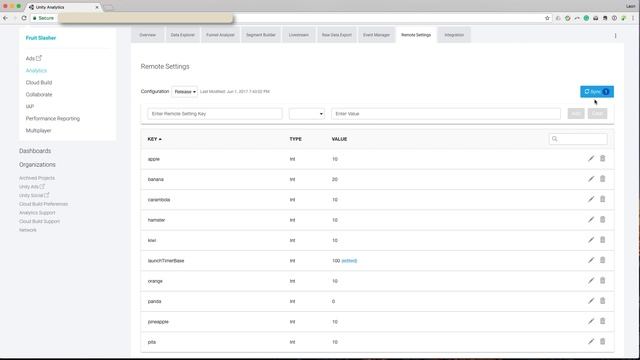Select Analytics in the sidebar
Image resolution: width=640 pixels, height=360 pixels.
36,71
